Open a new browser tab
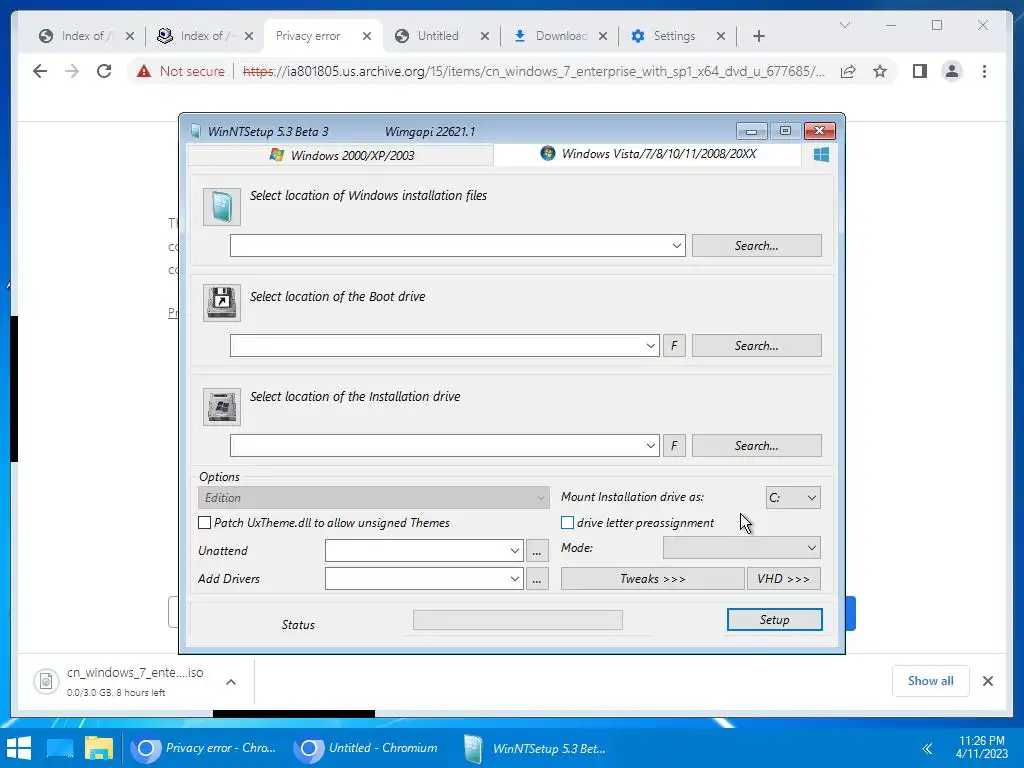 pyautogui.click(x=758, y=36)
